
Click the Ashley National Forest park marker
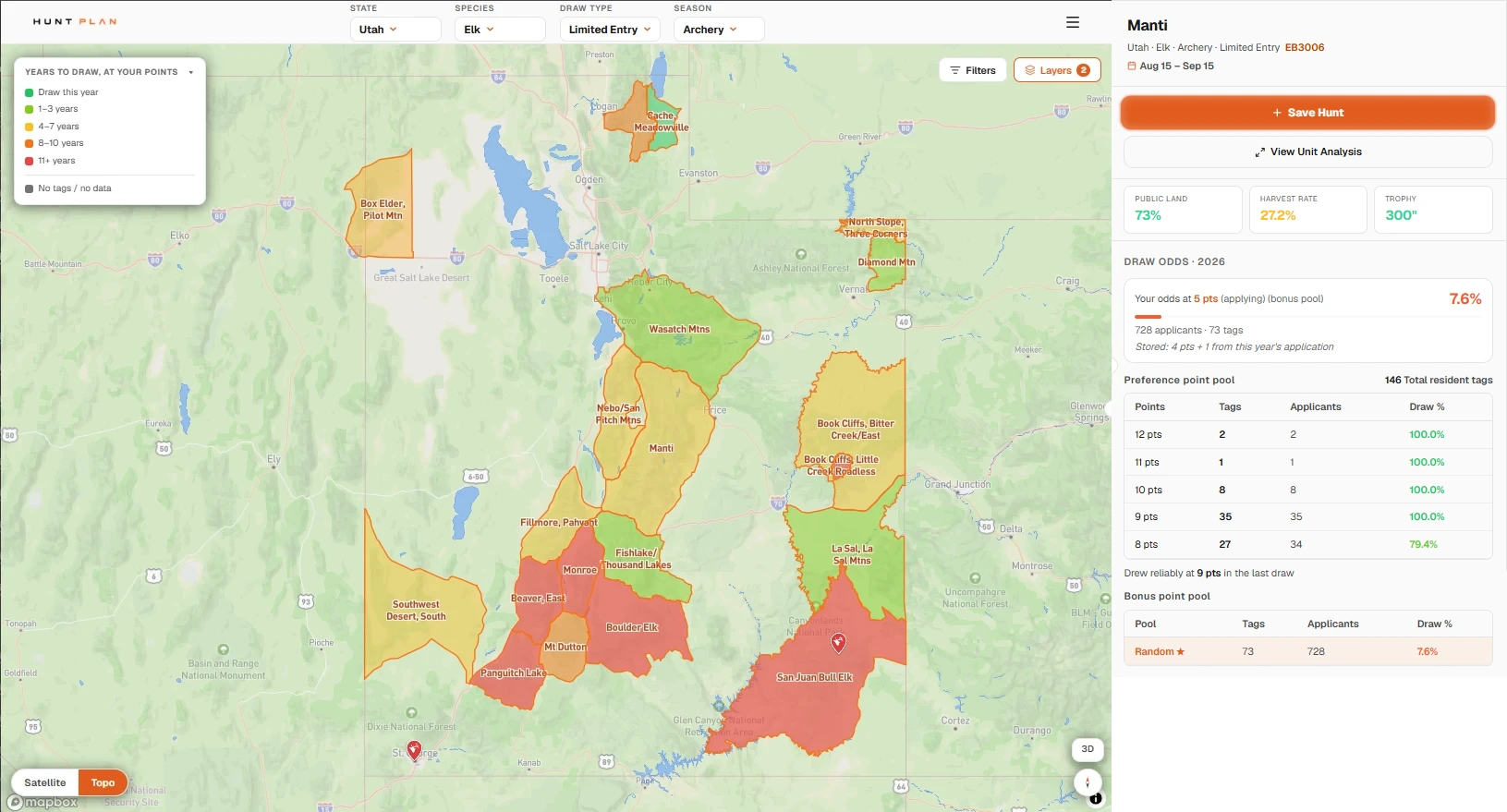801,254
